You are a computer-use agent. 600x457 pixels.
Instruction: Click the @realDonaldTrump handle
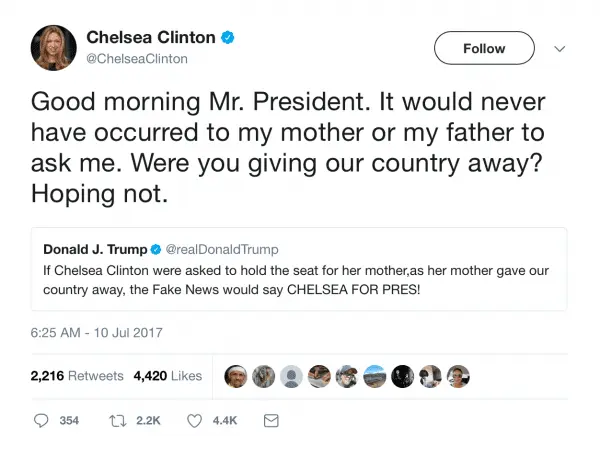click(x=221, y=249)
